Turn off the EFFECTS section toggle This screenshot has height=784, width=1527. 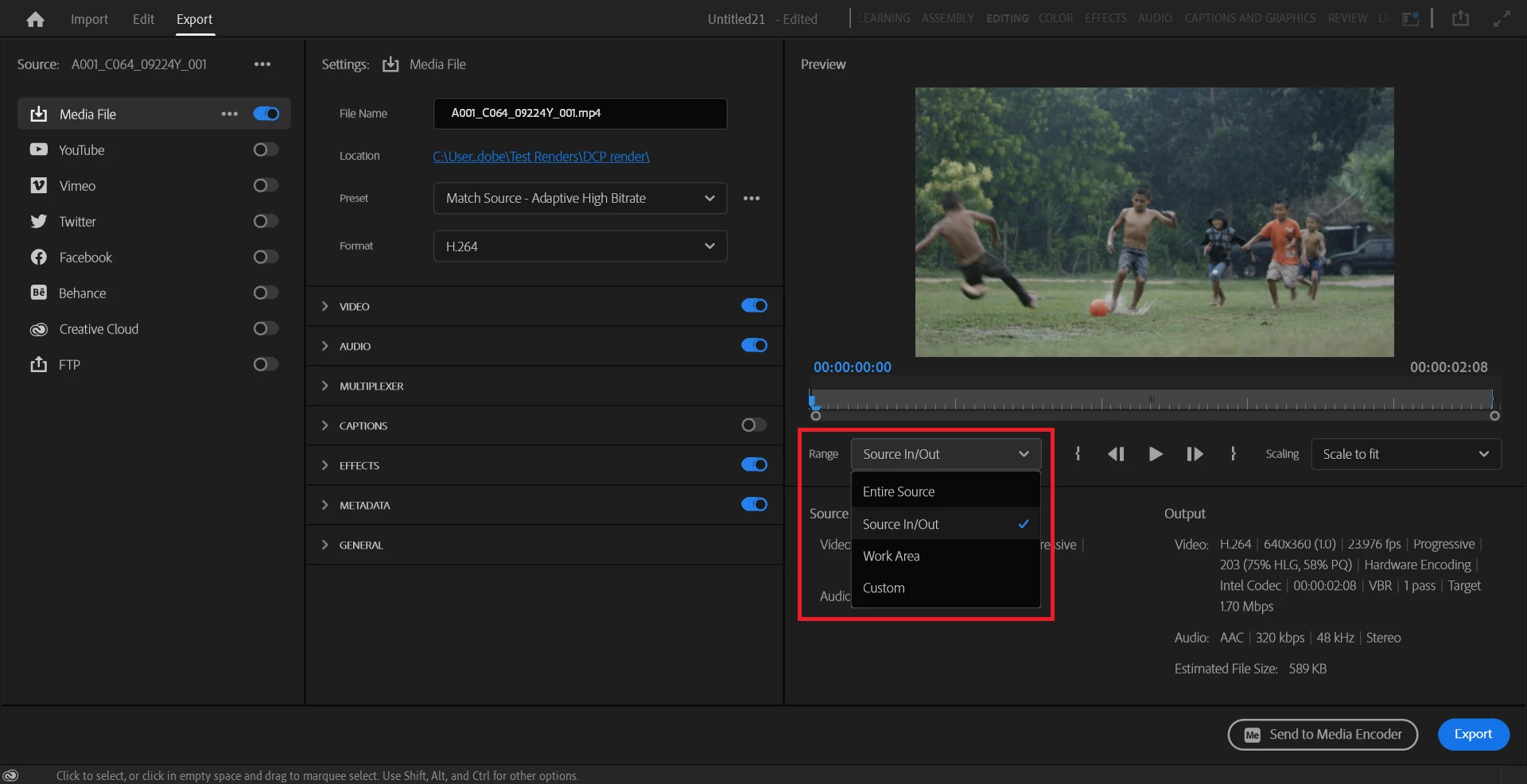[x=754, y=464]
